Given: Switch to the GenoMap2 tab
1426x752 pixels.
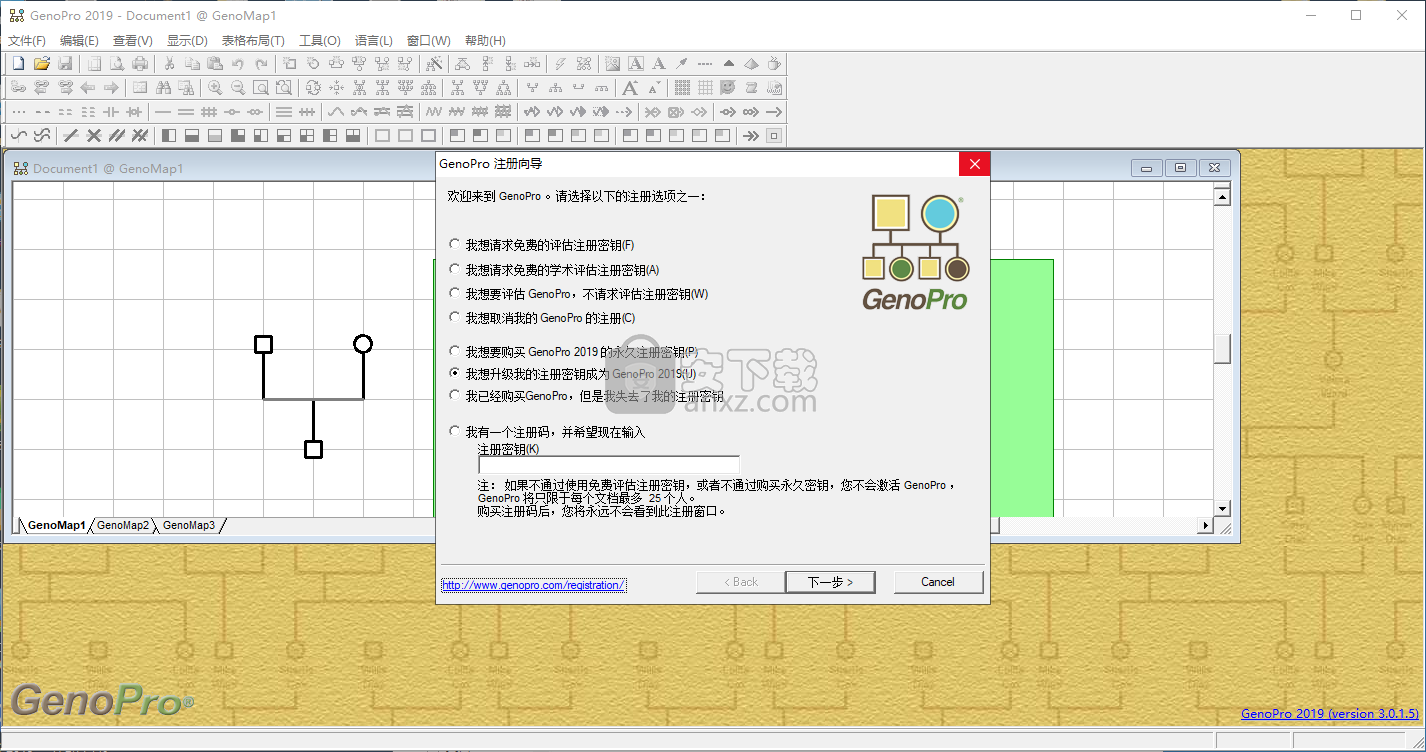Looking at the screenshot, I should (x=123, y=525).
